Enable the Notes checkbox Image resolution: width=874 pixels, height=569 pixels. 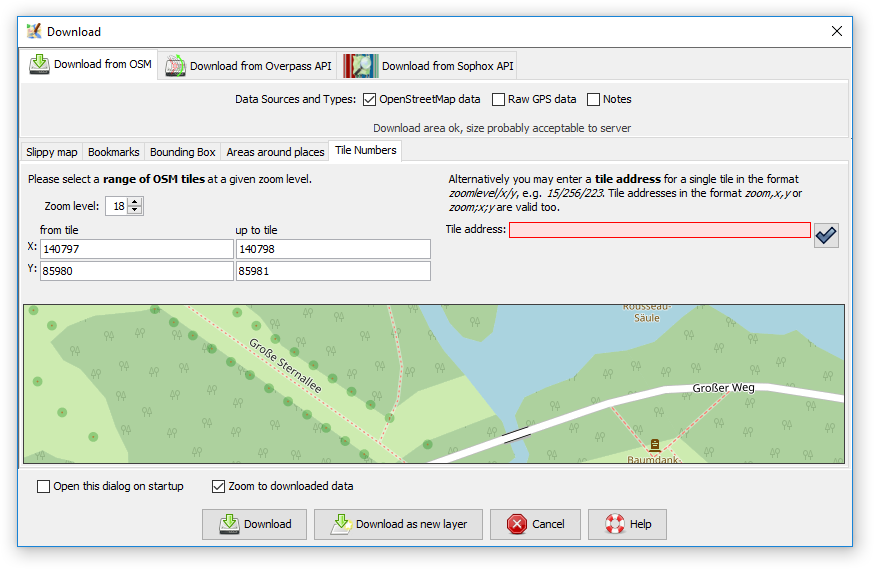pyautogui.click(x=593, y=100)
